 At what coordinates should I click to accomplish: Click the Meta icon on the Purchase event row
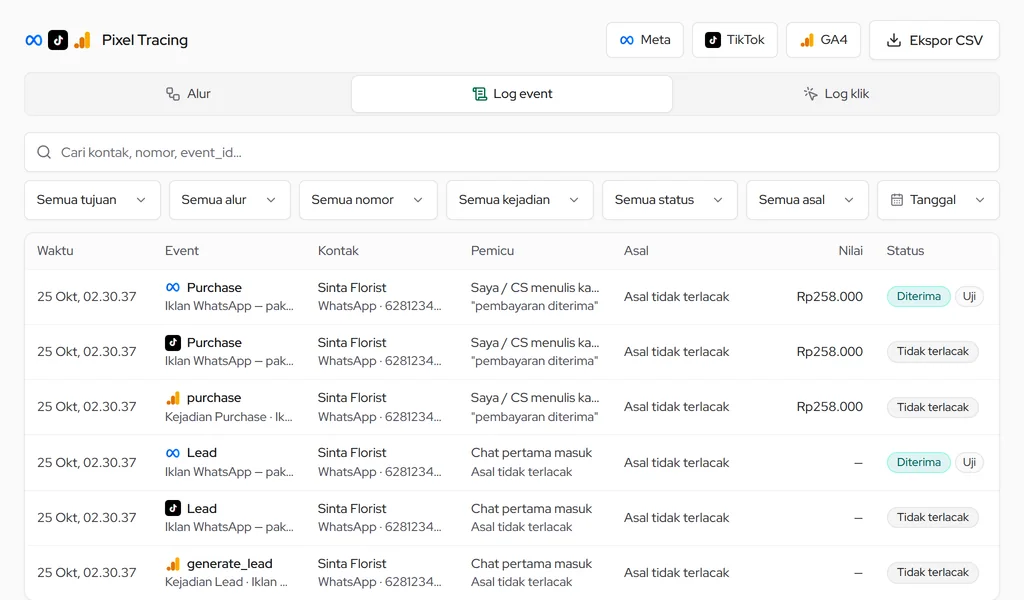[172, 287]
